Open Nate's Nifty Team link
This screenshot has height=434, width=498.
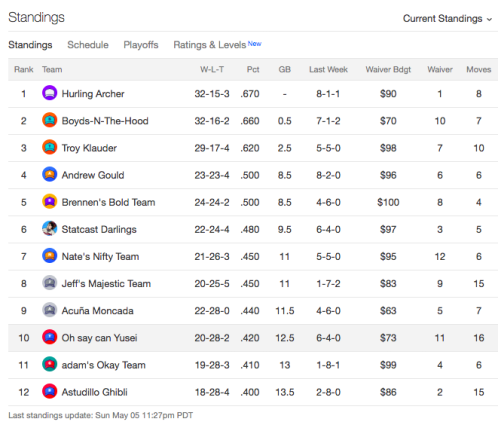click(x=100, y=256)
